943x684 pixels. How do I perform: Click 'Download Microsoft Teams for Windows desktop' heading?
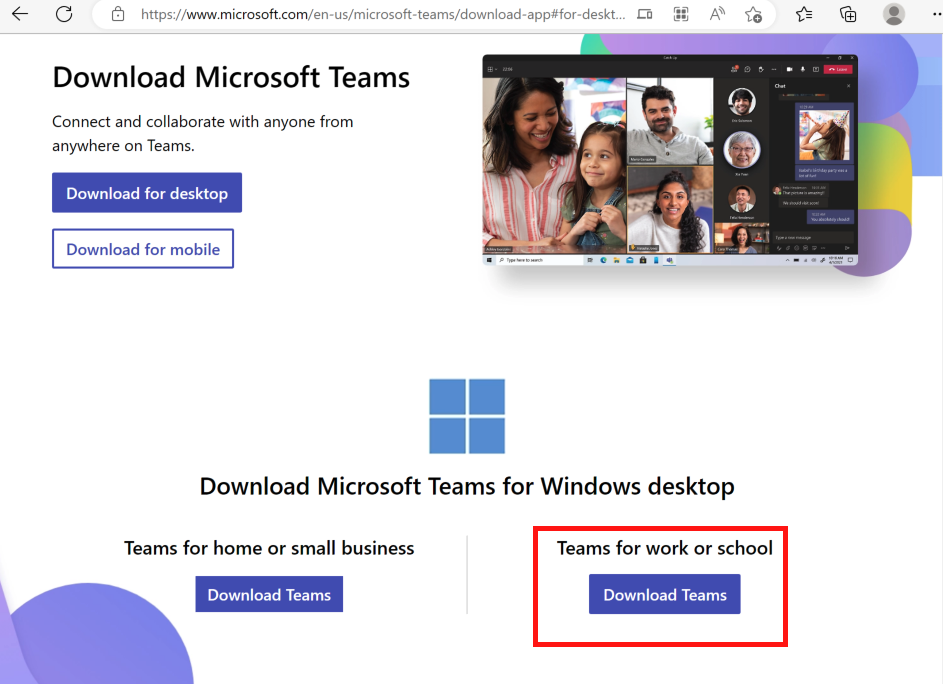pyautogui.click(x=467, y=486)
